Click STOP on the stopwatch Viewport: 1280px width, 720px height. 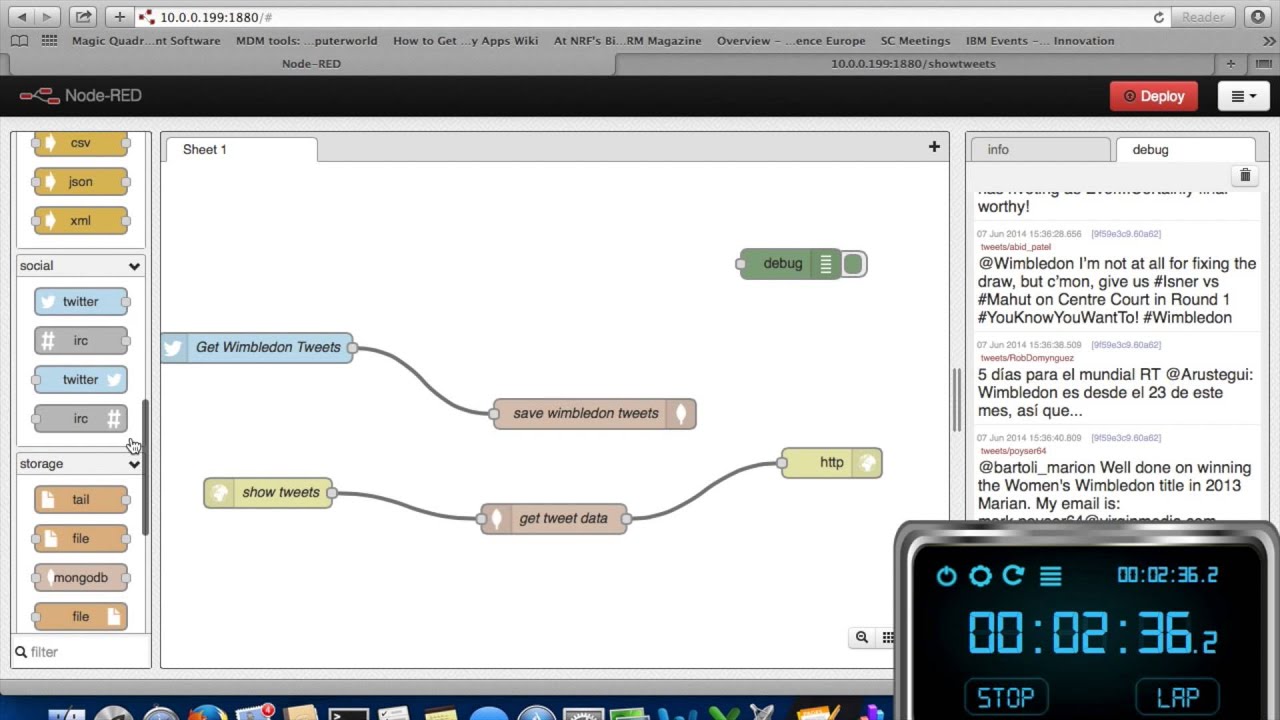[x=1006, y=697]
